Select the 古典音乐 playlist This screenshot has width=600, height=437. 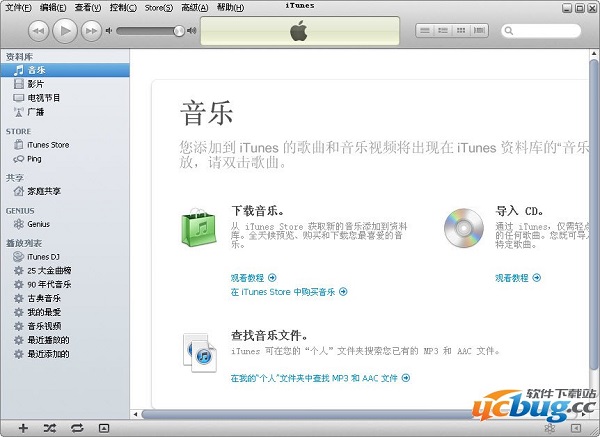(65, 298)
